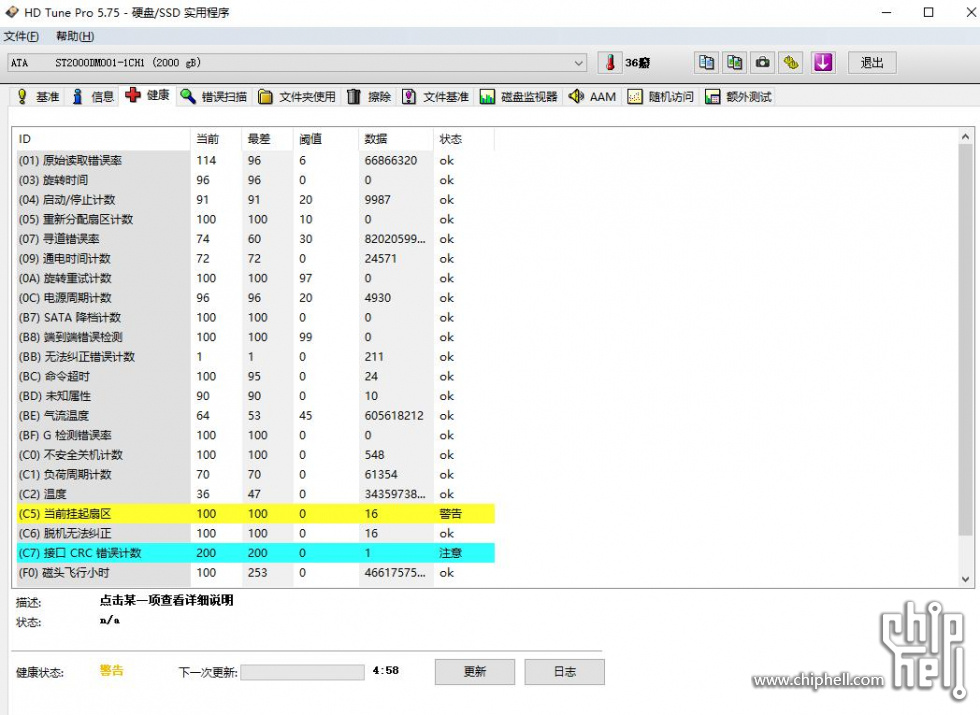Select the (BB) 无法纠正错误计数 row
The height and width of the screenshot is (715, 980).
(x=254, y=357)
